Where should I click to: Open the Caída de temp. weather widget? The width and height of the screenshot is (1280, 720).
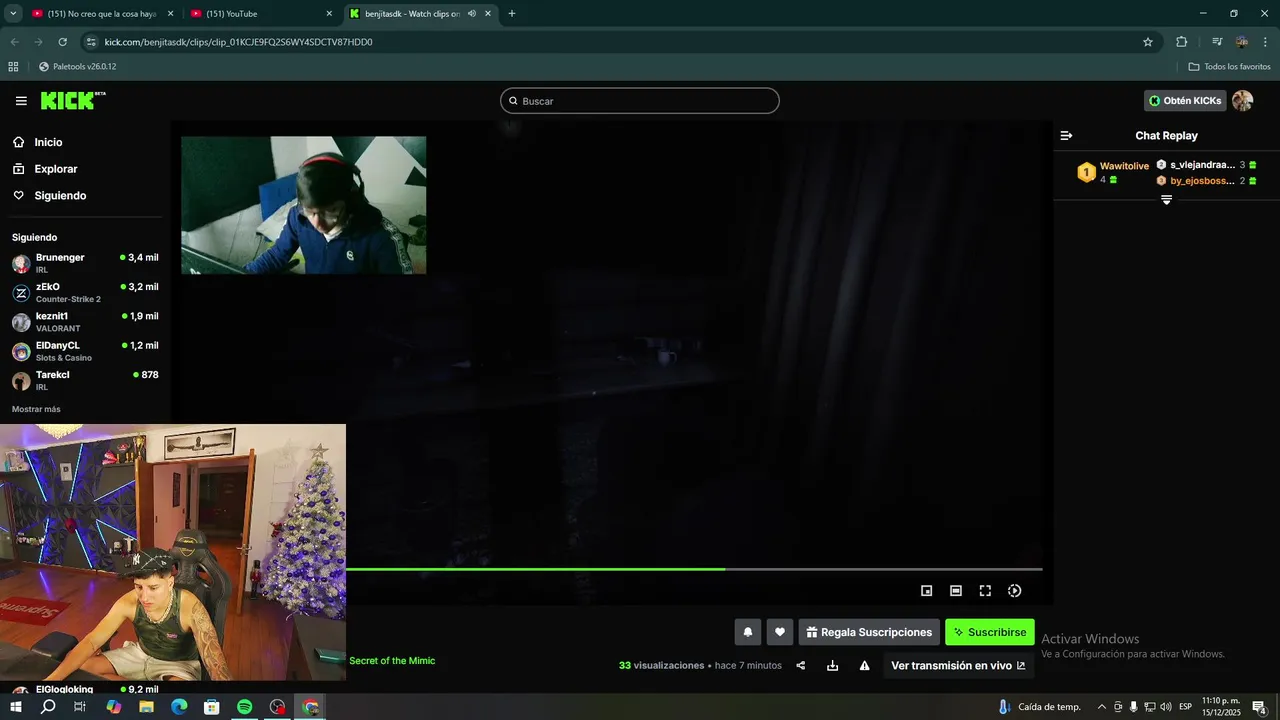click(1040, 707)
